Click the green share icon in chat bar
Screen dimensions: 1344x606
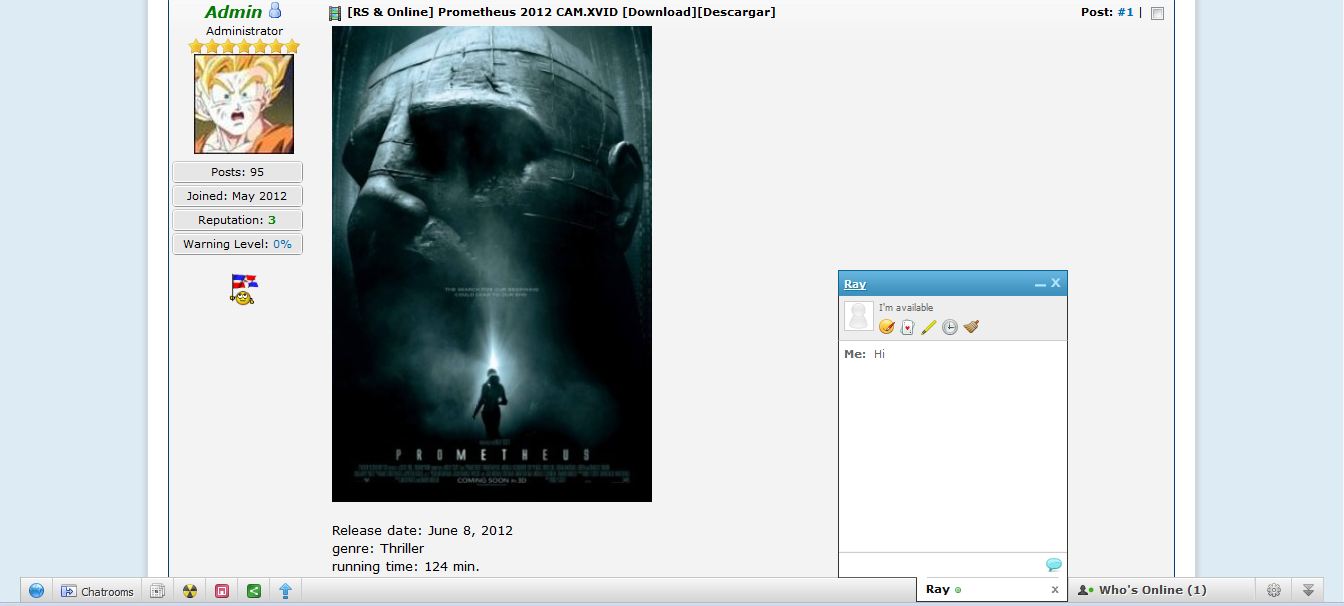254,591
